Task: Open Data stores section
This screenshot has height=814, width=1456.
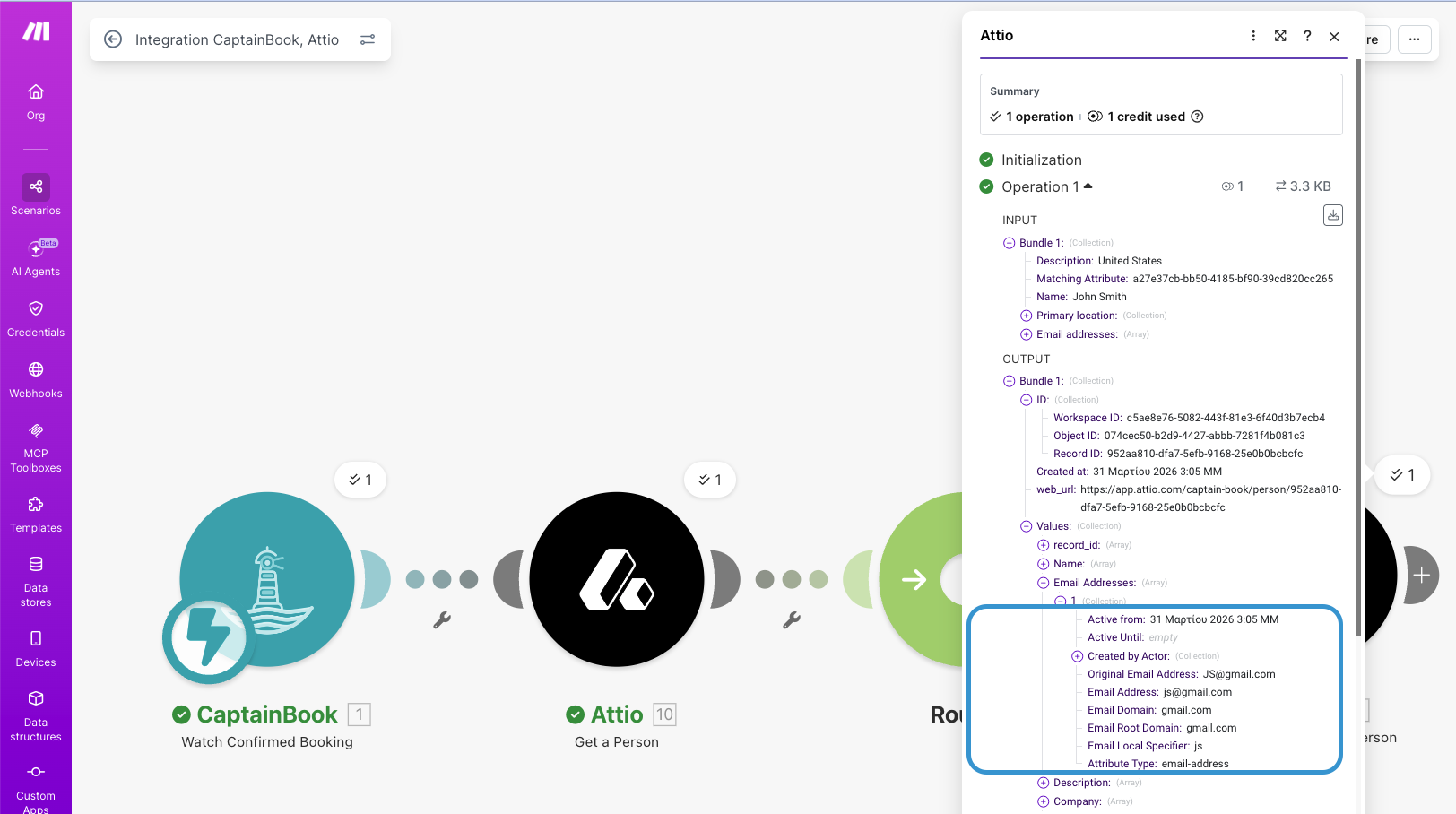Action: click(36, 582)
